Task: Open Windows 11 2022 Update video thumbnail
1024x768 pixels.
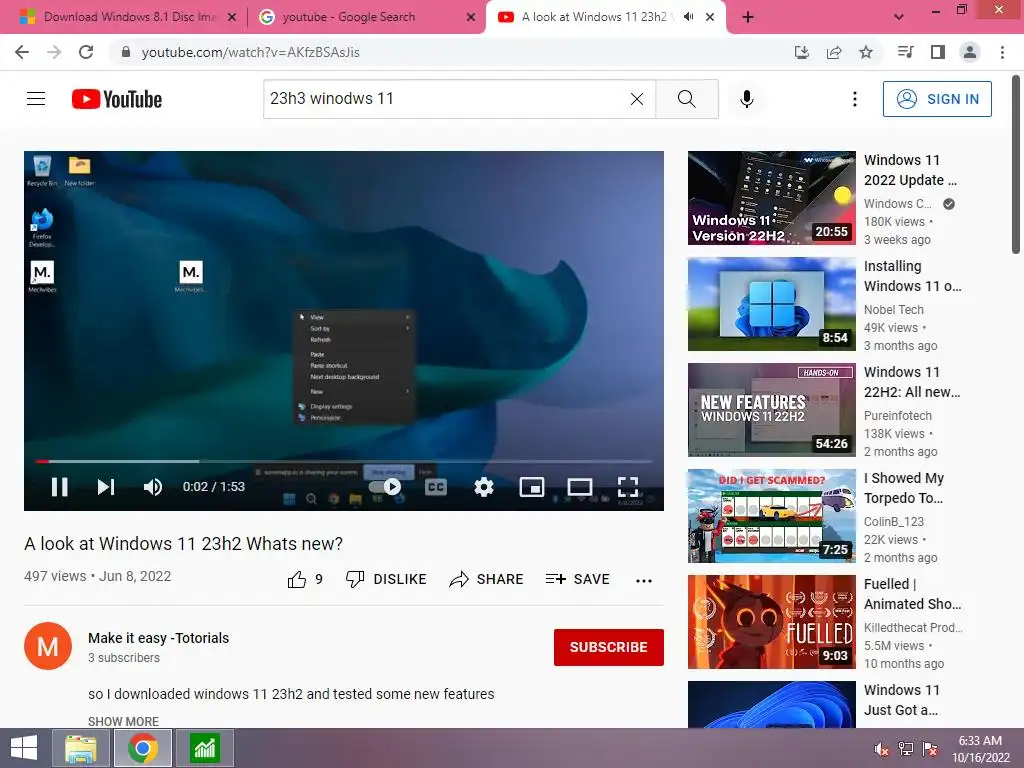Action: click(772, 198)
